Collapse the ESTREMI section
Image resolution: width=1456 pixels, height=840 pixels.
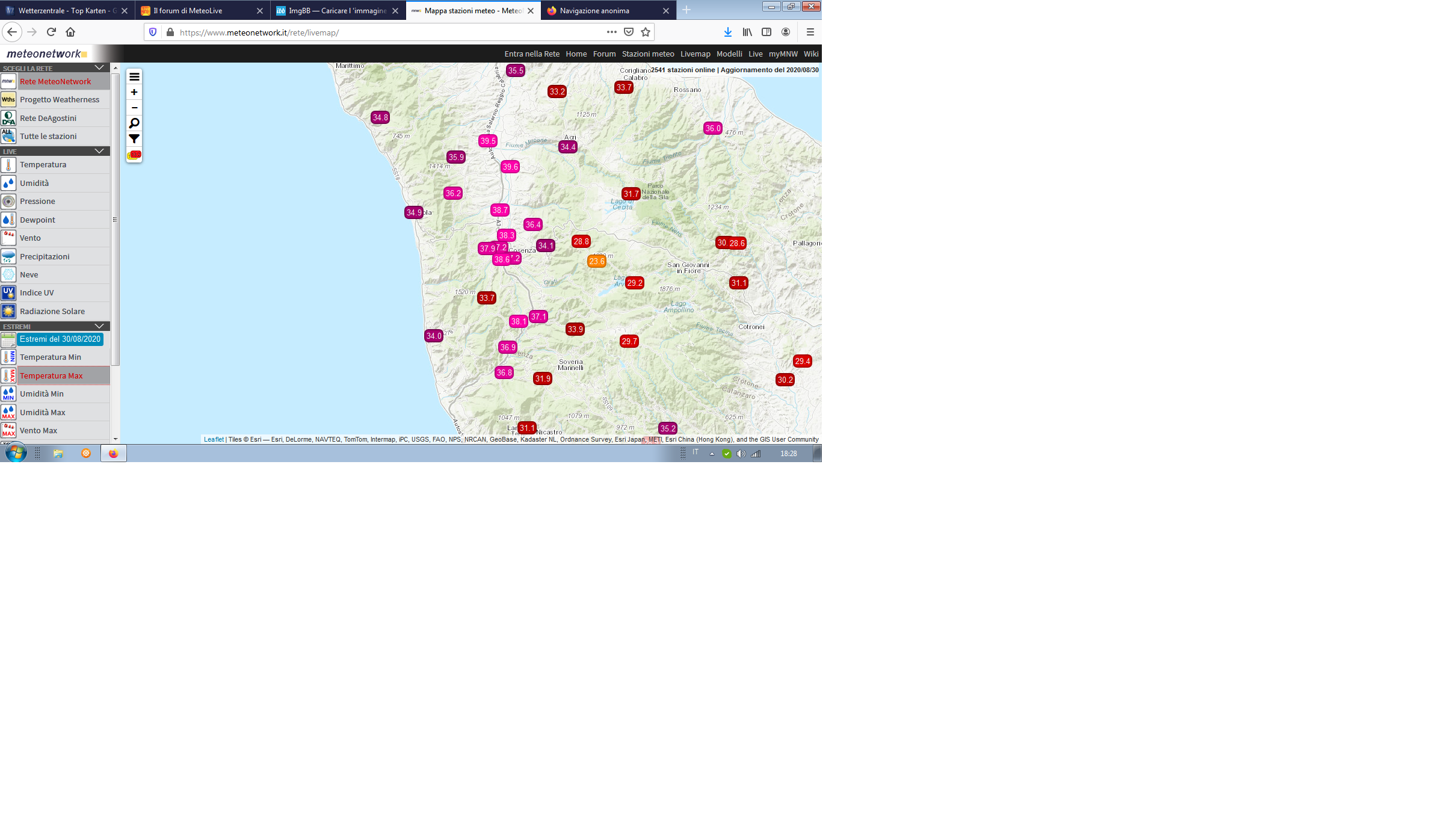click(100, 326)
